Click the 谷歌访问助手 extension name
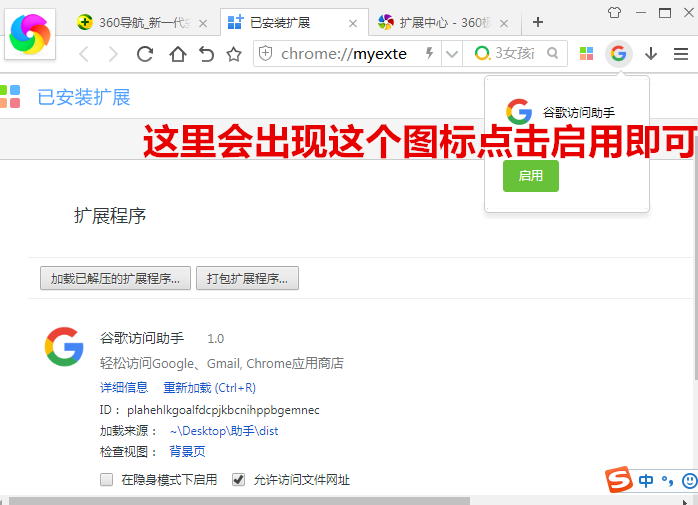Viewport: 698px width, 505px height. pyautogui.click(x=142, y=338)
